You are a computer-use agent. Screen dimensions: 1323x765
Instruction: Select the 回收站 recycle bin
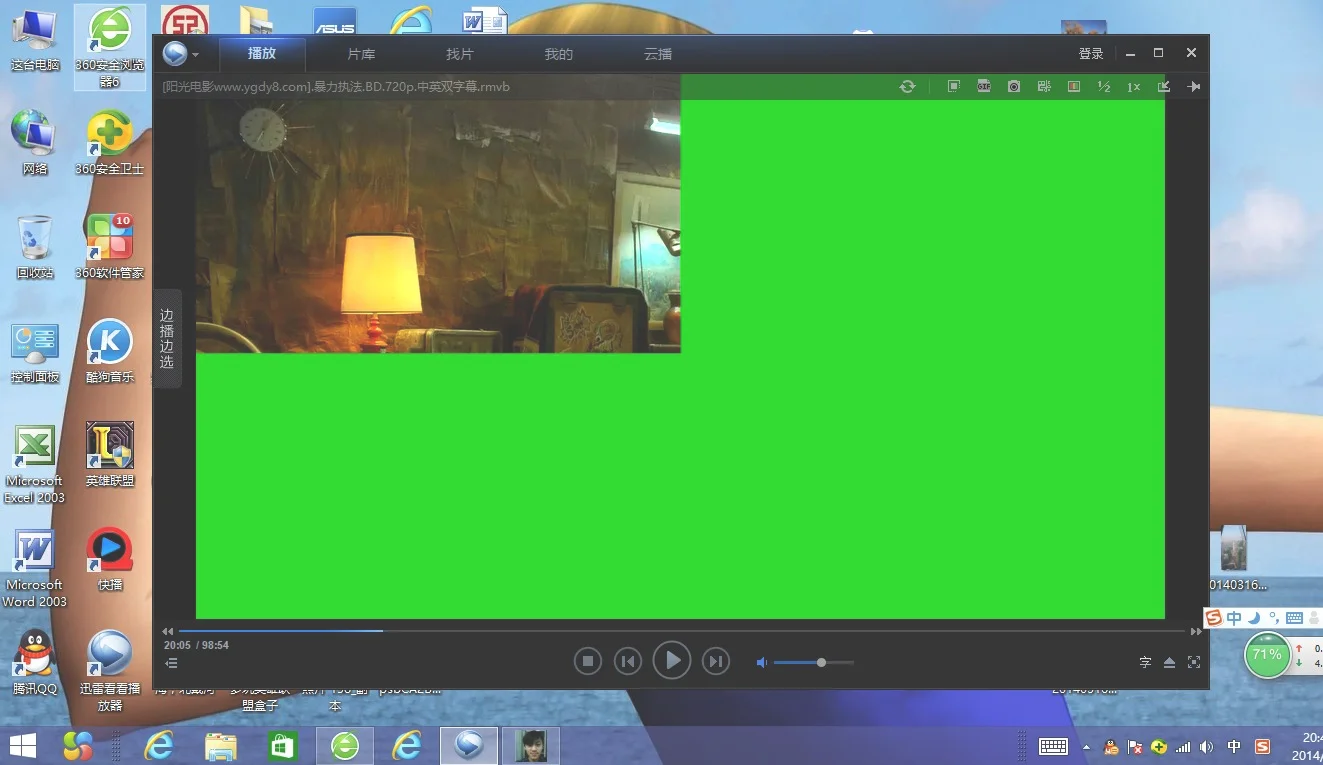(35, 247)
